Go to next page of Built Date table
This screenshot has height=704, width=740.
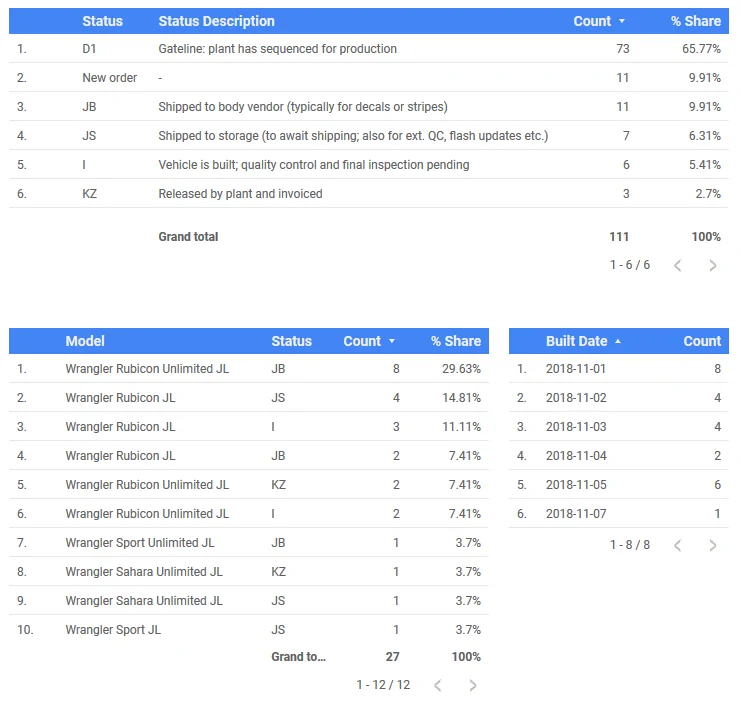[x=713, y=545]
